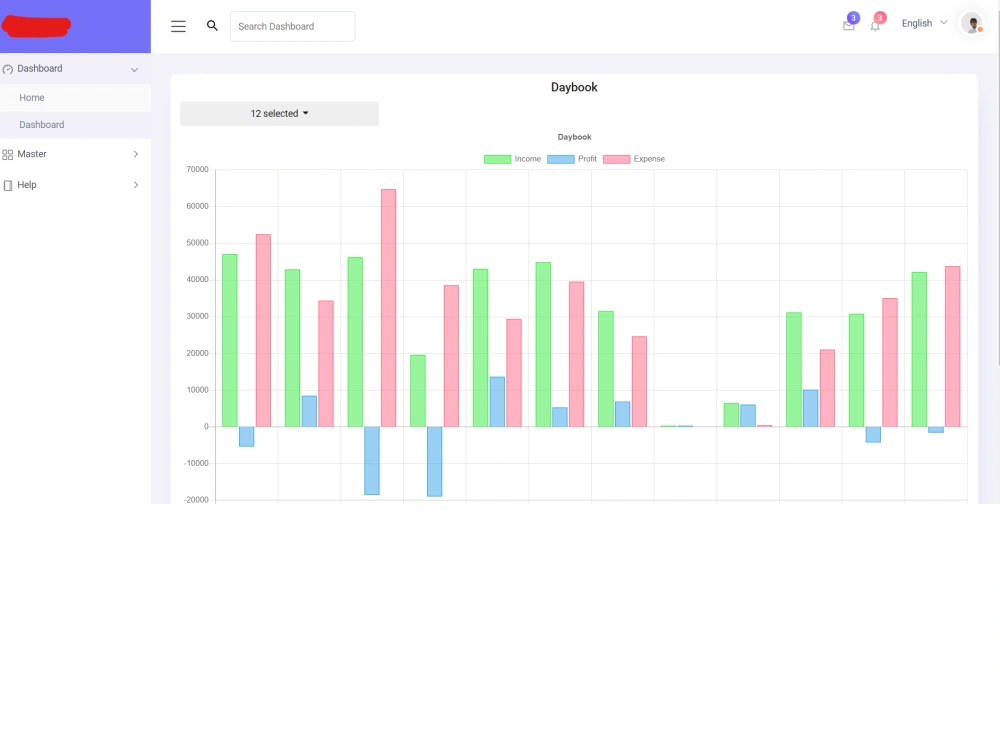Click the tallest pink Expense bar

388,308
